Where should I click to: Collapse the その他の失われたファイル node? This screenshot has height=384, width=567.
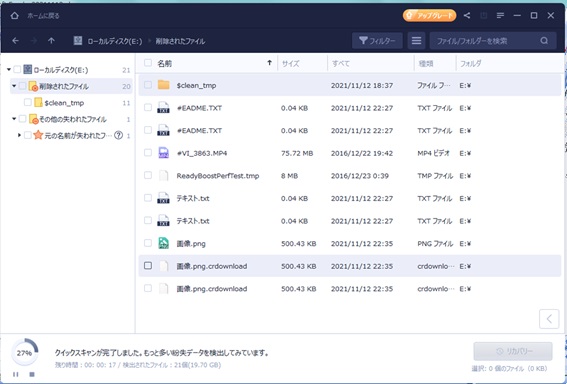14,119
